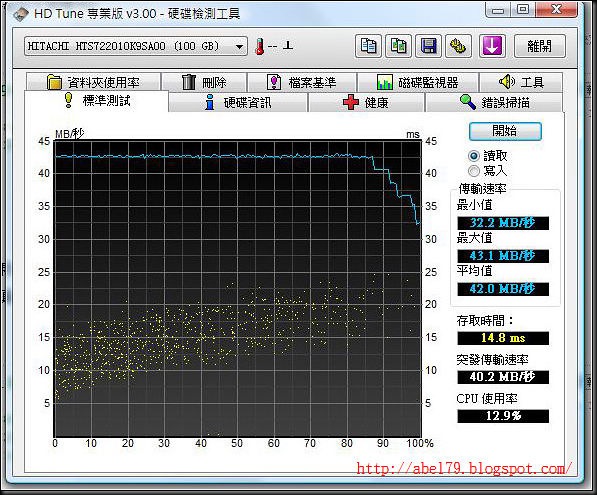Image resolution: width=597 pixels, height=495 pixels.
Task: Click the floppy disk save icon
Action: (x=428, y=46)
